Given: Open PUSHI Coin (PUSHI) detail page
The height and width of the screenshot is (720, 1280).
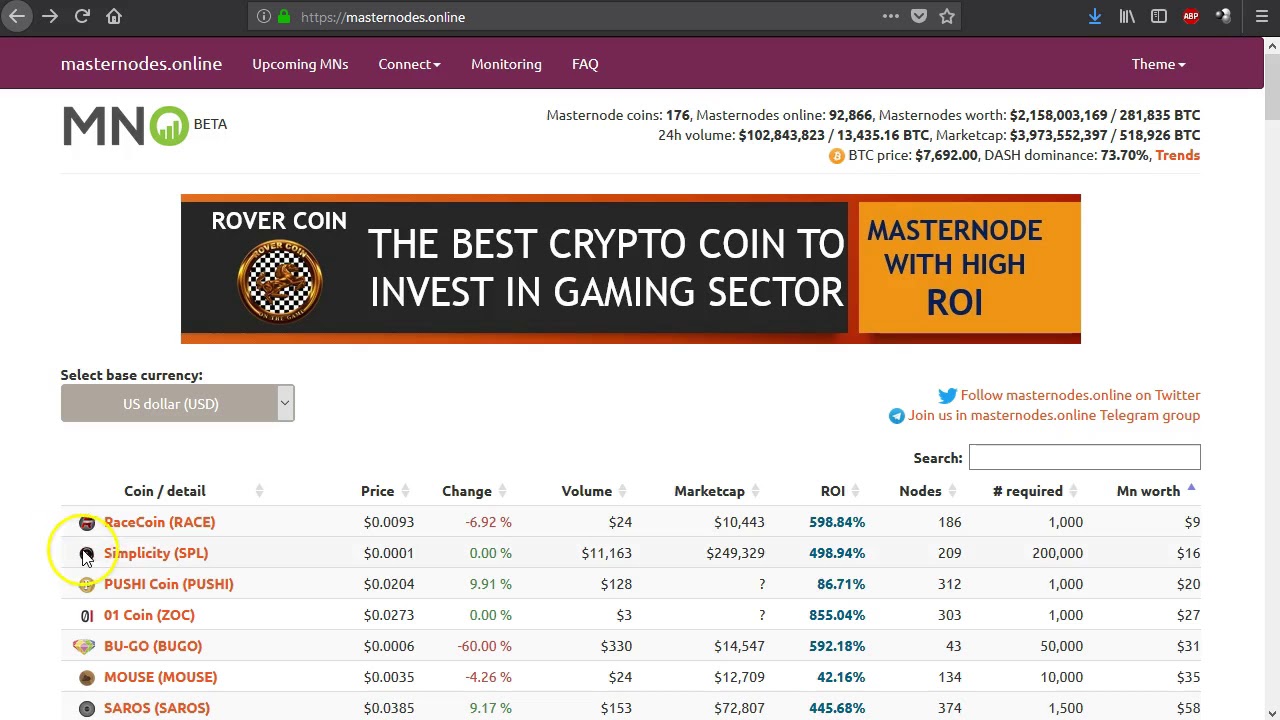Looking at the screenshot, I should coord(168,584).
